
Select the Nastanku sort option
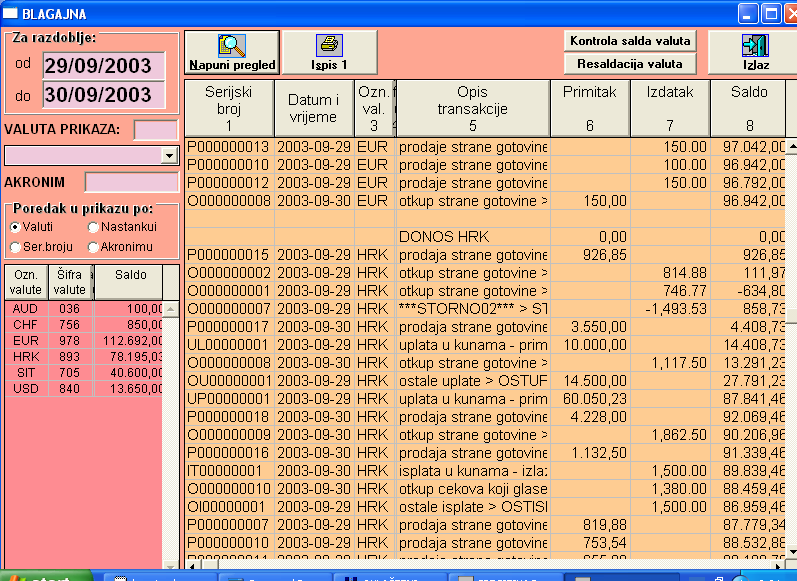(93, 227)
